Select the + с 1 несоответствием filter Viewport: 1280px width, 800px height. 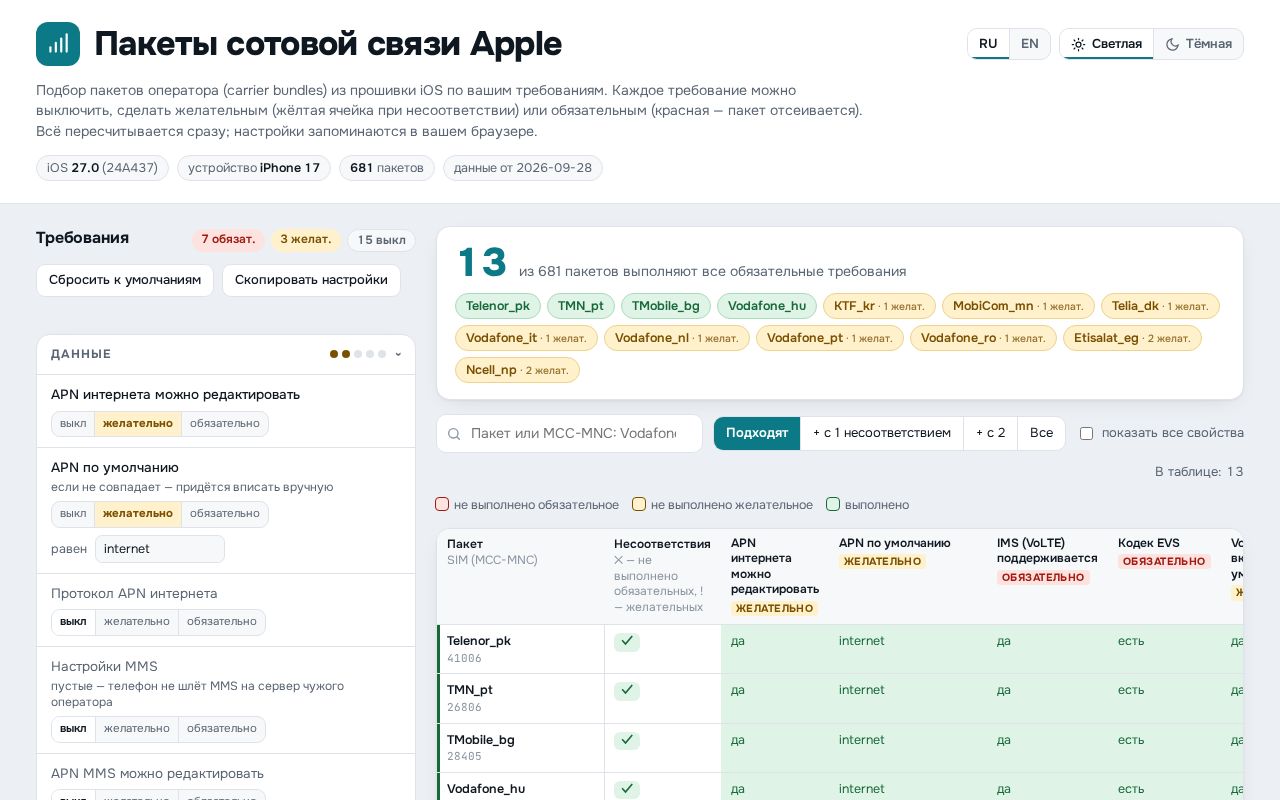pyautogui.click(x=882, y=433)
